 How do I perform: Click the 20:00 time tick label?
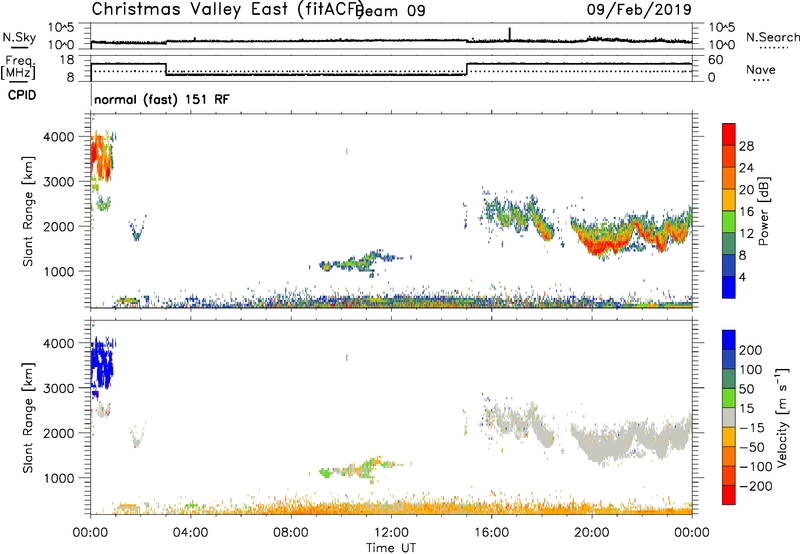(592, 533)
